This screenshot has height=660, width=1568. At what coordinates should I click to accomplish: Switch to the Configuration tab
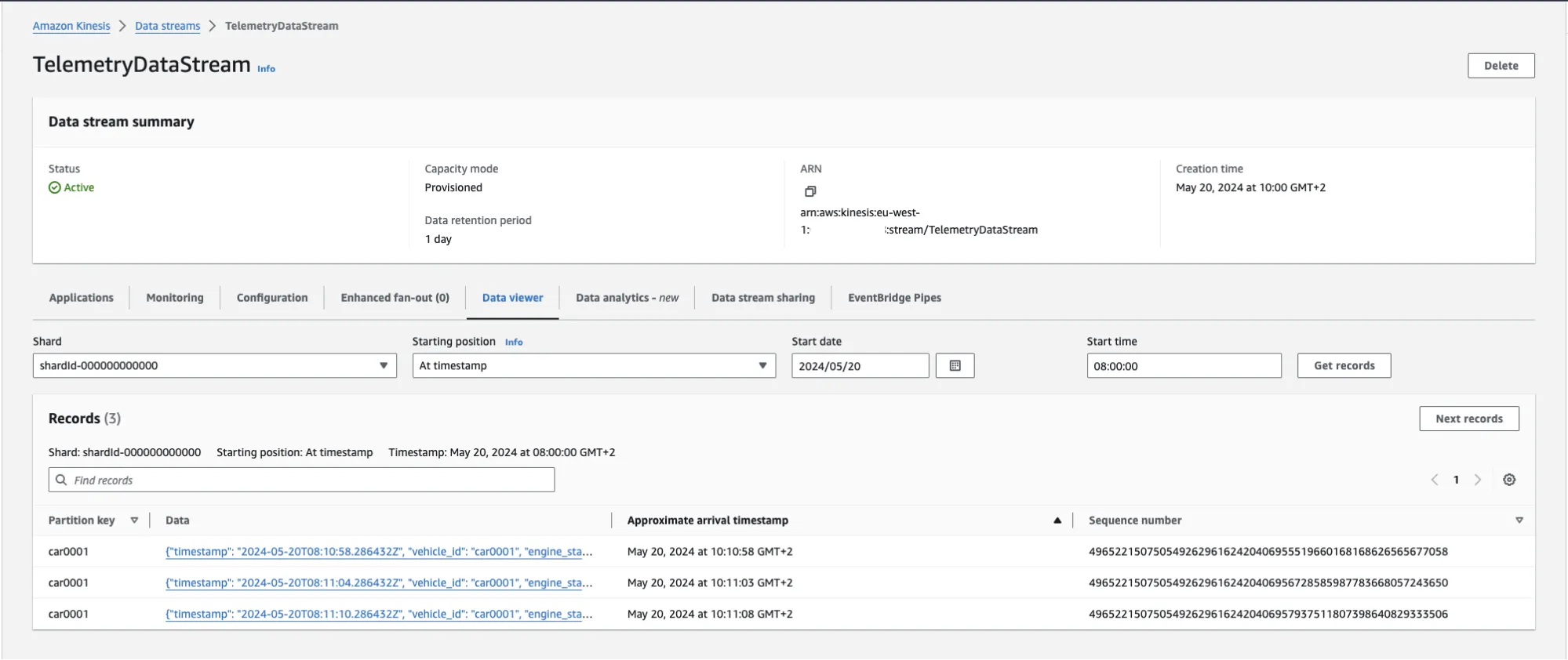click(272, 298)
